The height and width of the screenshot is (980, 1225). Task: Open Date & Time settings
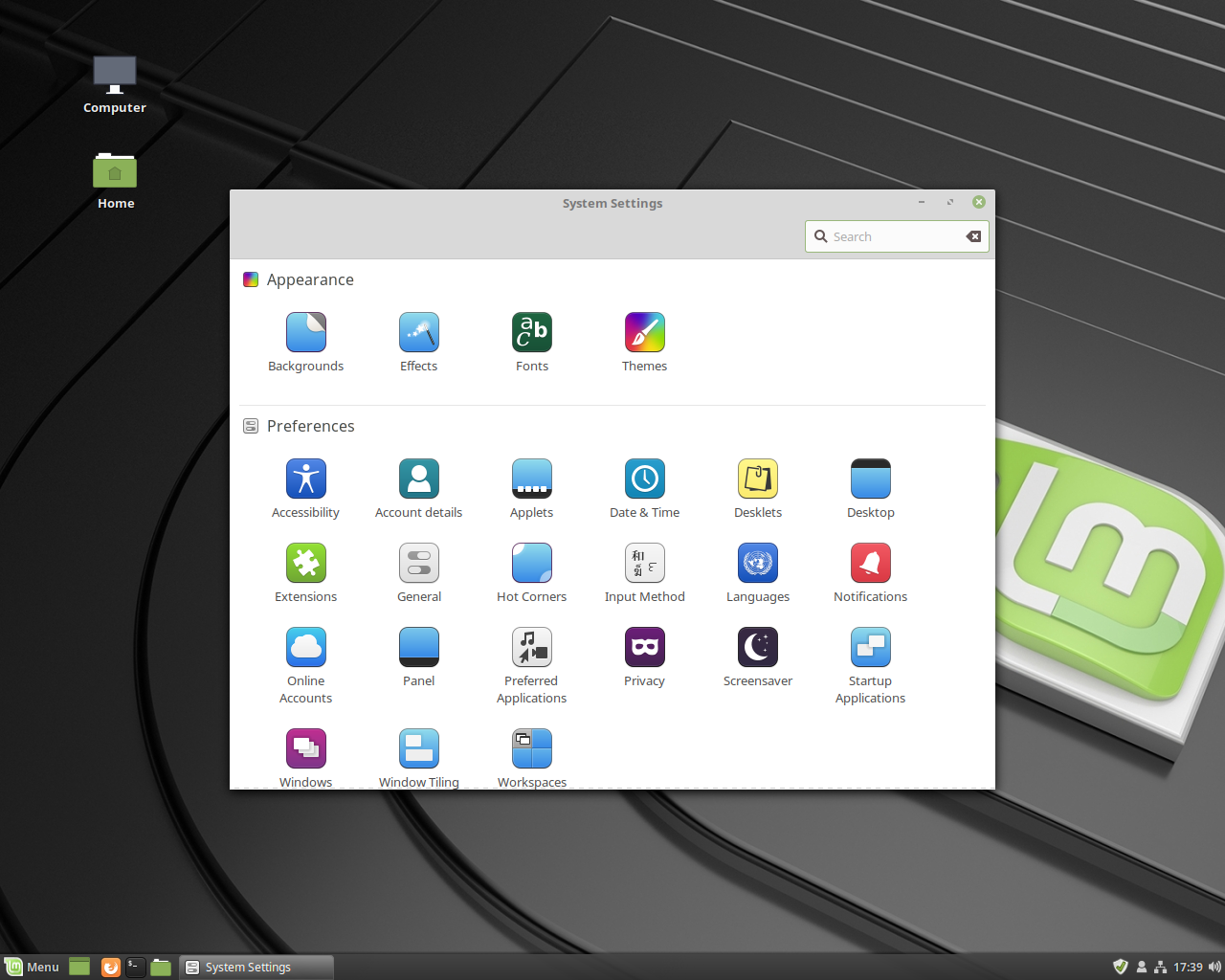(x=645, y=489)
